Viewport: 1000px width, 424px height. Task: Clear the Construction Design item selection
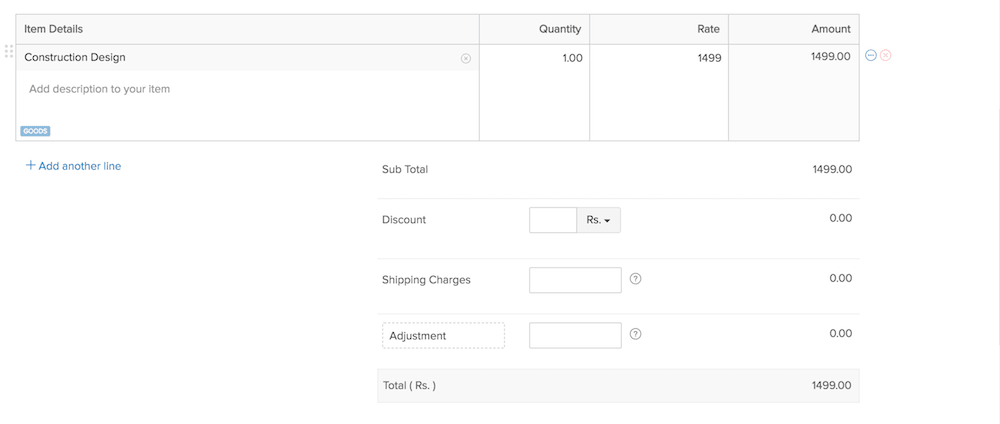465,58
